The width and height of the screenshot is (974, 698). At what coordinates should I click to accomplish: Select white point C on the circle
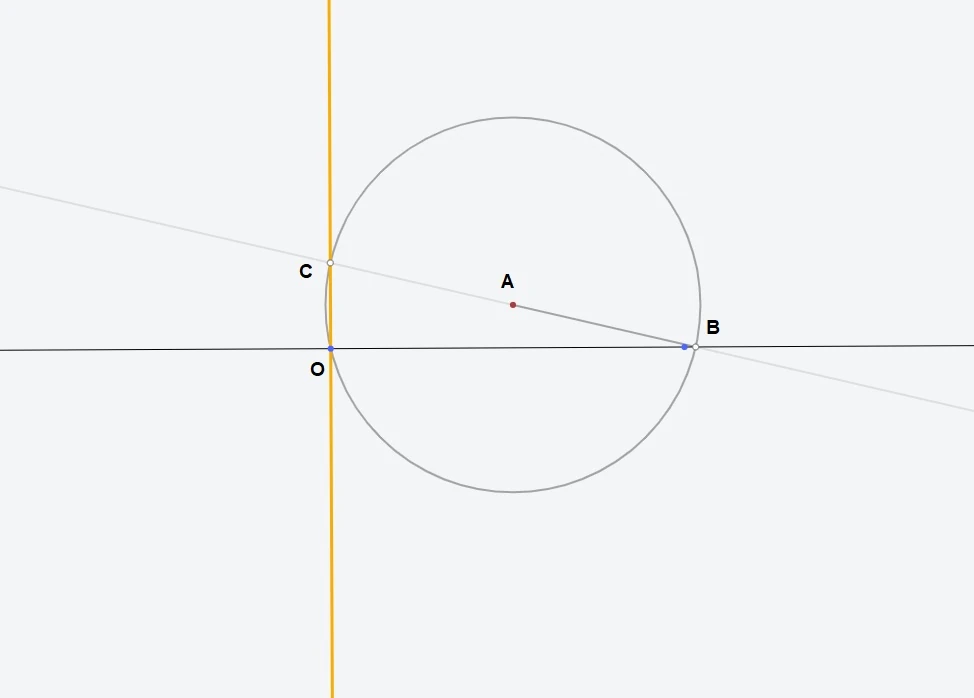(x=330, y=263)
